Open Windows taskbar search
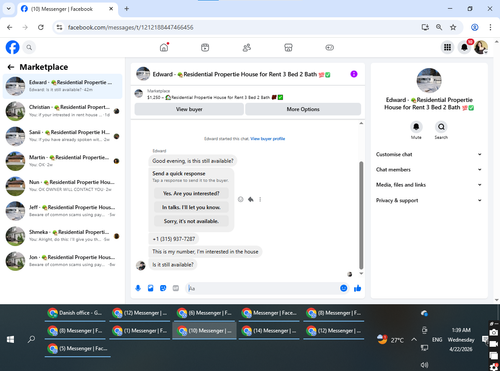This screenshot has height=371, width=500. click(31, 339)
